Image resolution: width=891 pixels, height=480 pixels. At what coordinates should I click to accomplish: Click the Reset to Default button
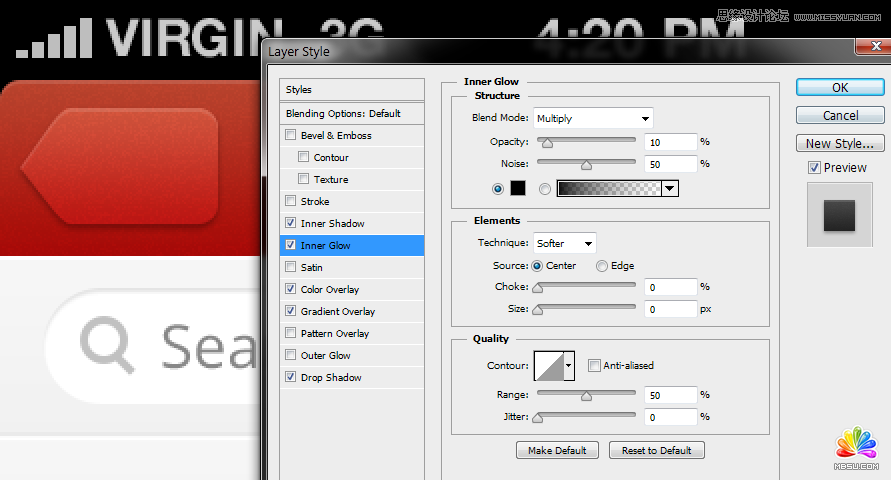656,450
